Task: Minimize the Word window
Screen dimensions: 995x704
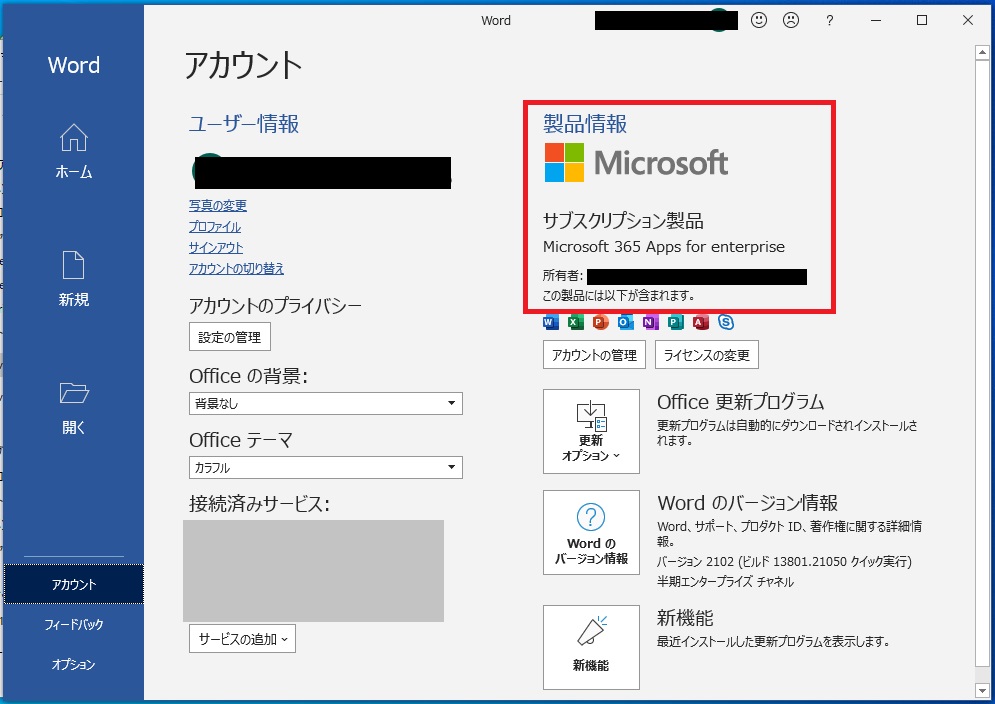Action: [x=876, y=20]
